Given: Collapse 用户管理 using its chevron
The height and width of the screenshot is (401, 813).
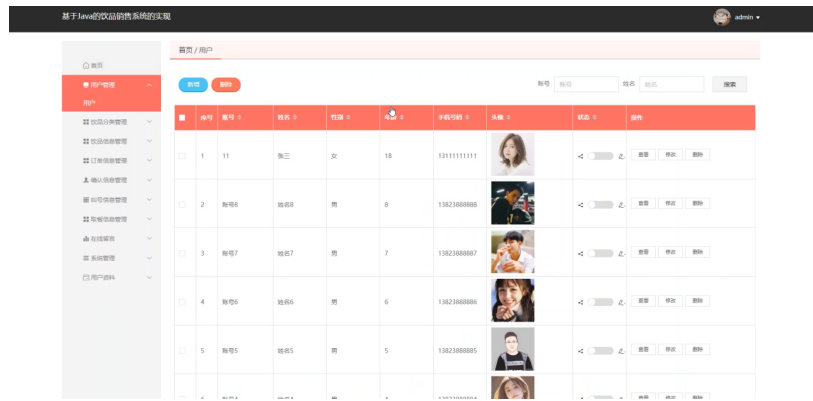Looking at the screenshot, I should coord(149,85).
